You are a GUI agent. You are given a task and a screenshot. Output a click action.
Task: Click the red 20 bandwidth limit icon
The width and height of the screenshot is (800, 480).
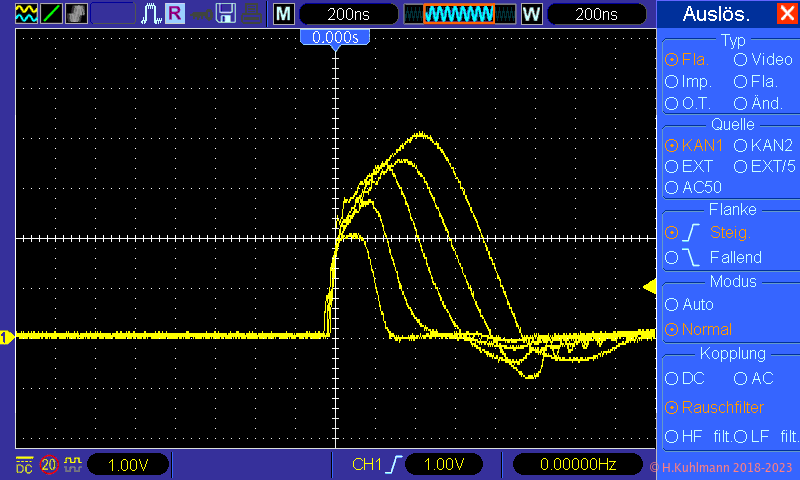(49, 465)
